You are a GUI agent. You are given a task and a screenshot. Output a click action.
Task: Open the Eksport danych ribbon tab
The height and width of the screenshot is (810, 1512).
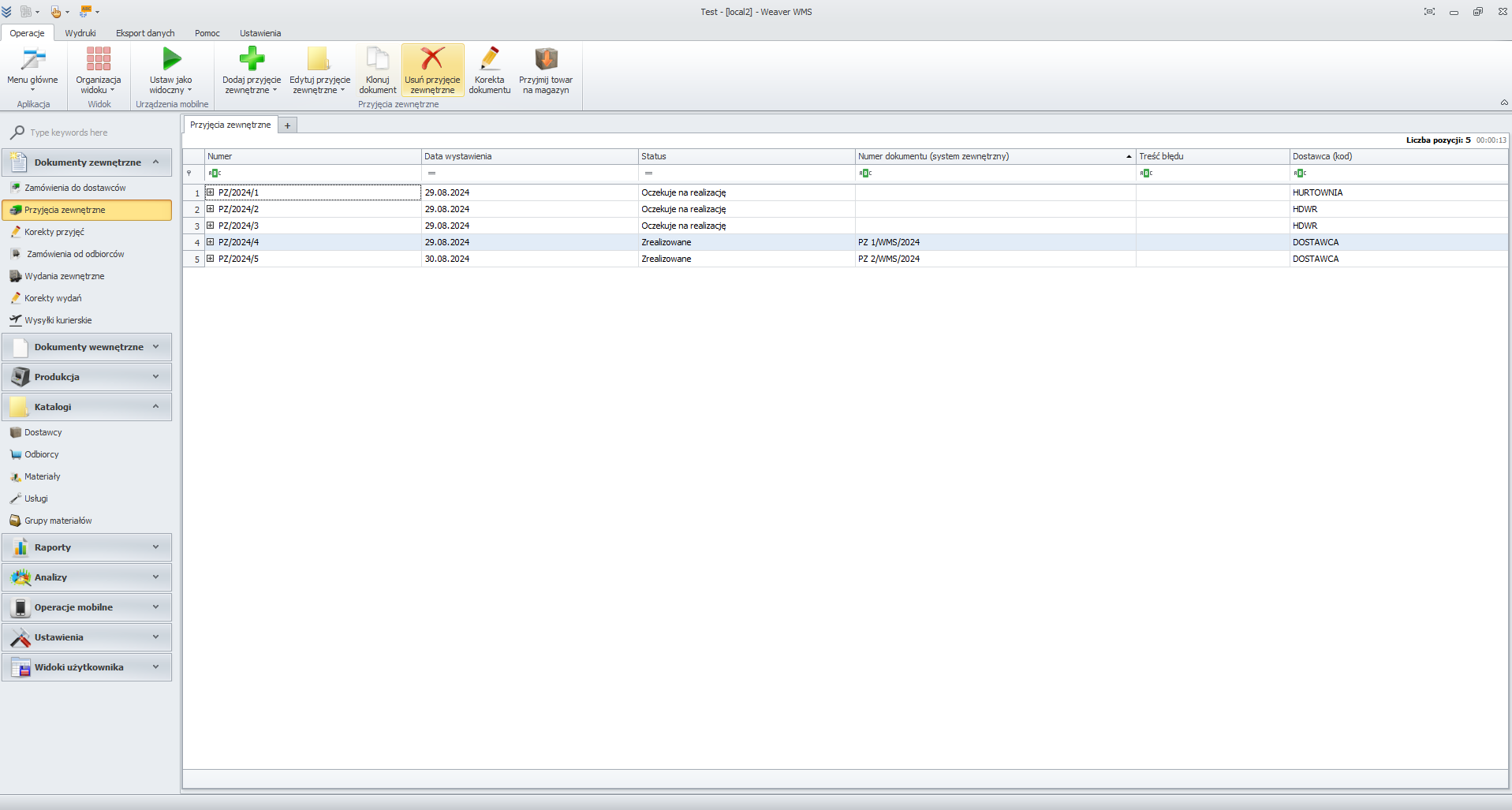tap(145, 33)
